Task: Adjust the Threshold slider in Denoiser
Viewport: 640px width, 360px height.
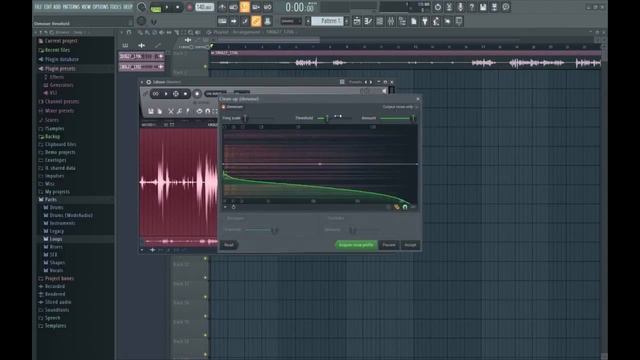Action: coord(334,118)
